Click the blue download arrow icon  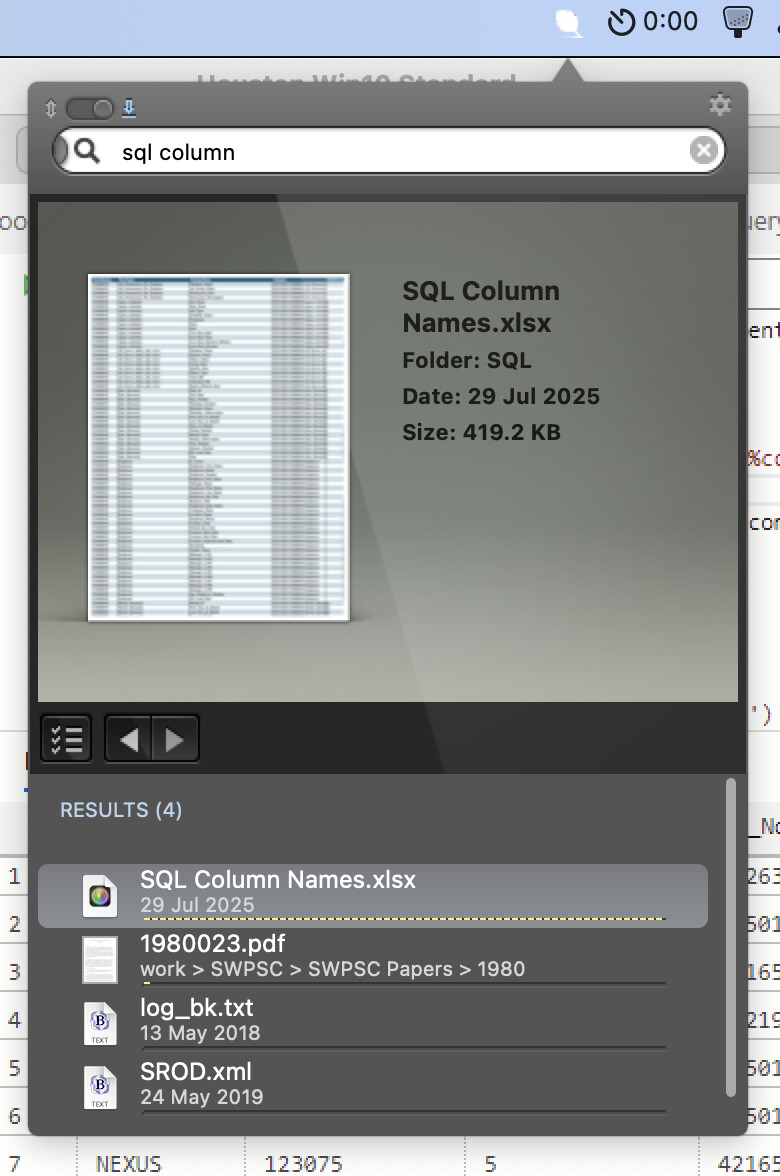tap(129, 108)
